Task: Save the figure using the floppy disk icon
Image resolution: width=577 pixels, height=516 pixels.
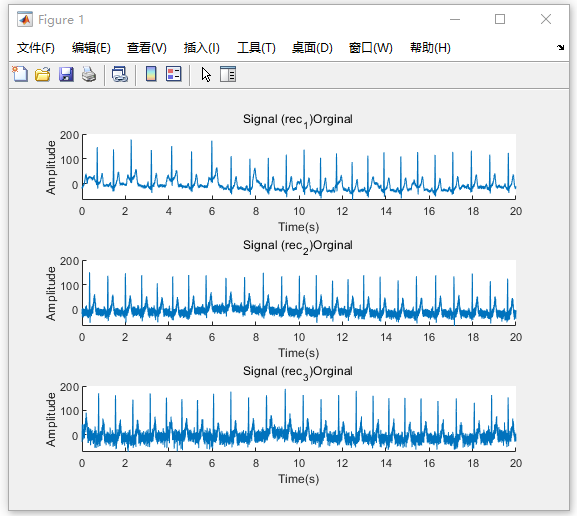Action: click(66, 74)
